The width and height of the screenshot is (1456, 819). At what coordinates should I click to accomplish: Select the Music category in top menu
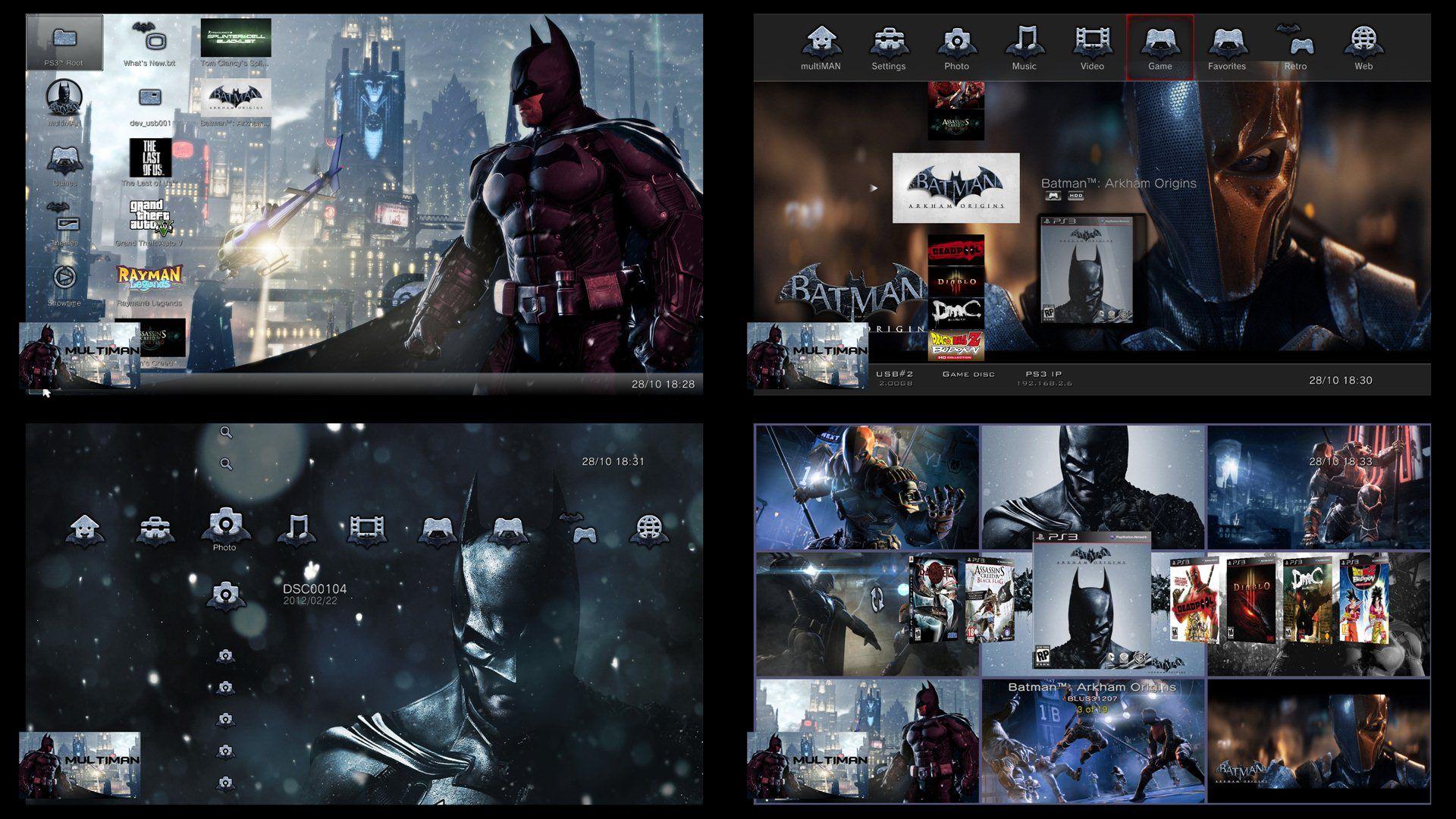coord(1024,45)
